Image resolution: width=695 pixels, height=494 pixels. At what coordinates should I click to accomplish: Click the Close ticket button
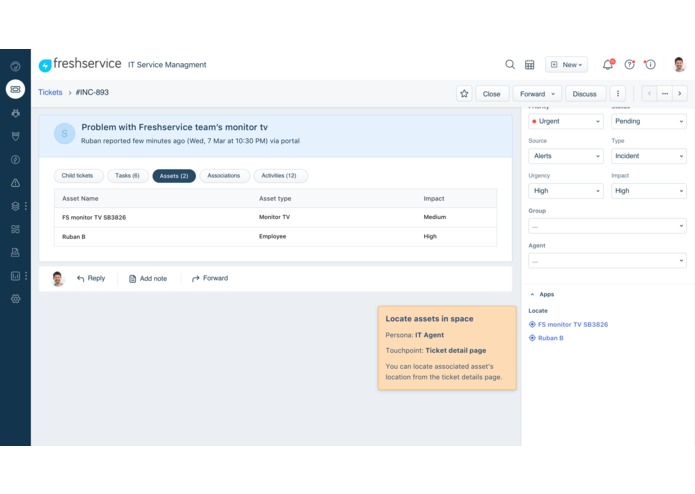(x=492, y=94)
